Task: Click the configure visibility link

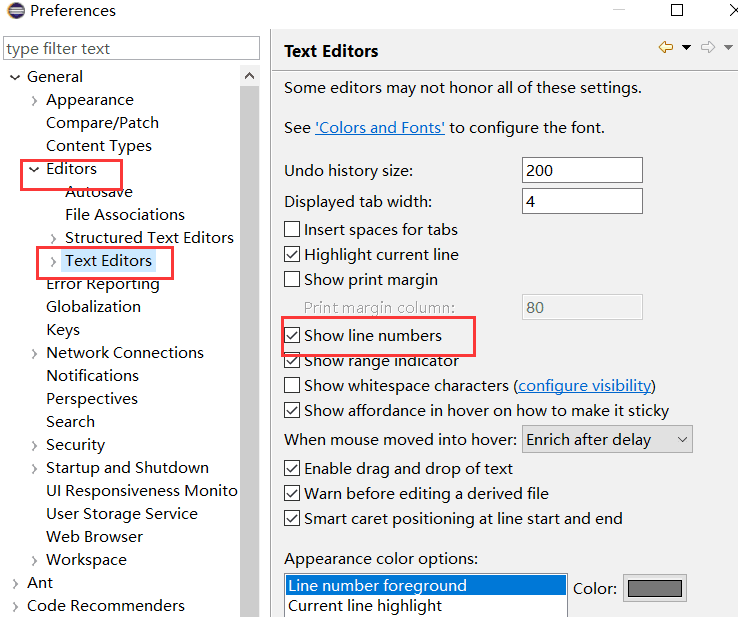Action: point(585,386)
